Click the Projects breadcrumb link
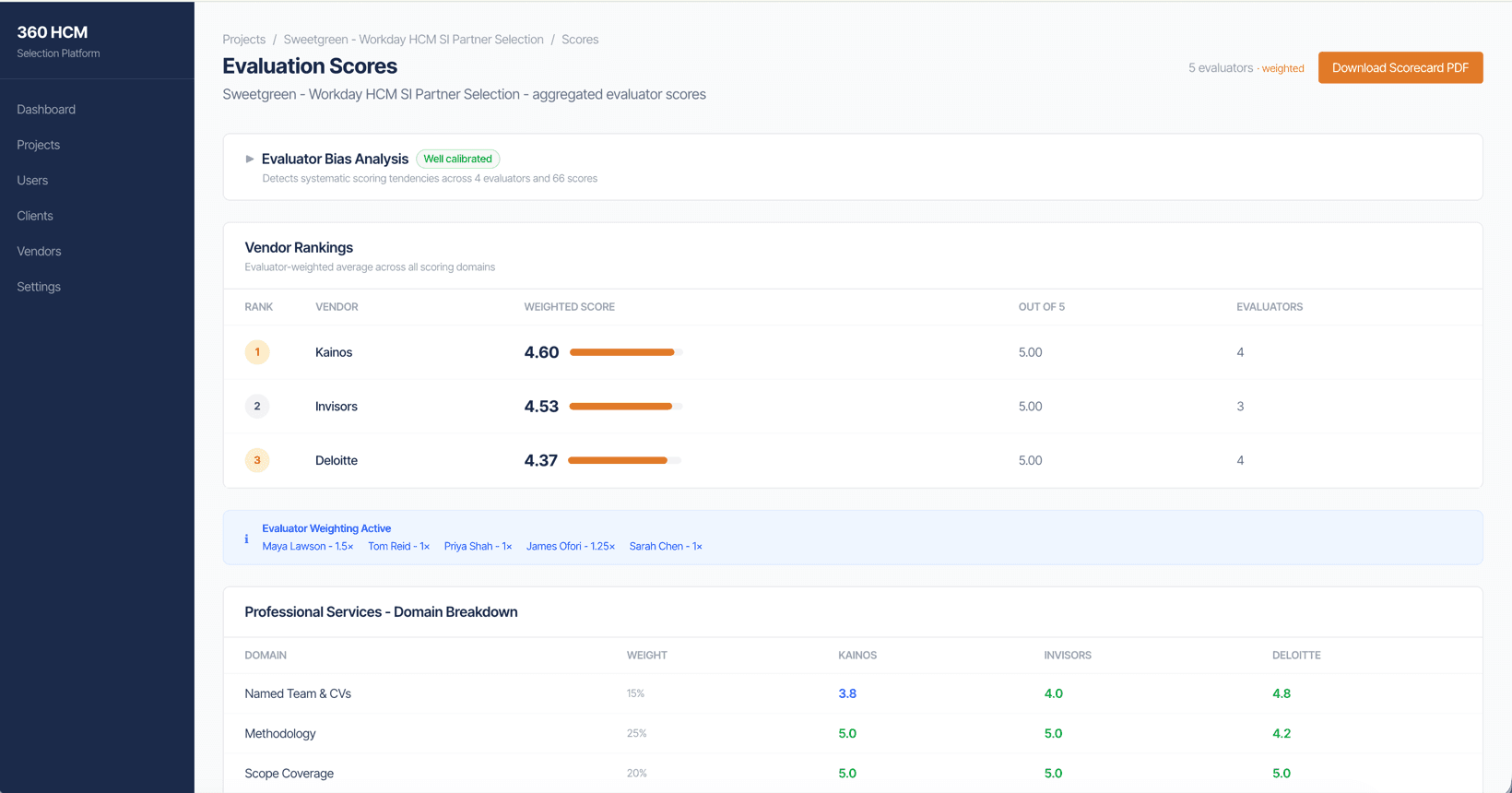1512x793 pixels. pyautogui.click(x=243, y=40)
